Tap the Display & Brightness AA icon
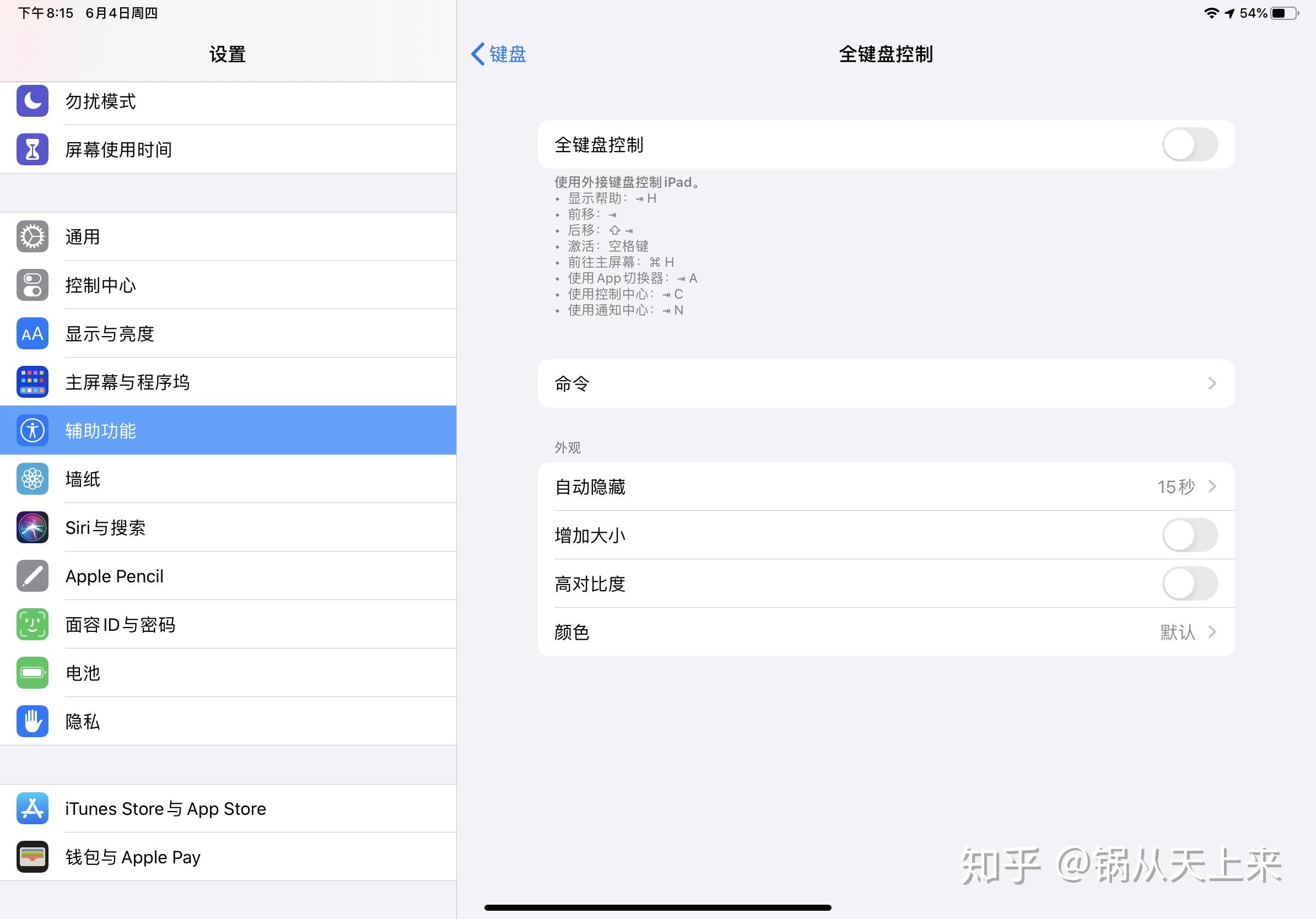The height and width of the screenshot is (919, 1316). pos(33,333)
